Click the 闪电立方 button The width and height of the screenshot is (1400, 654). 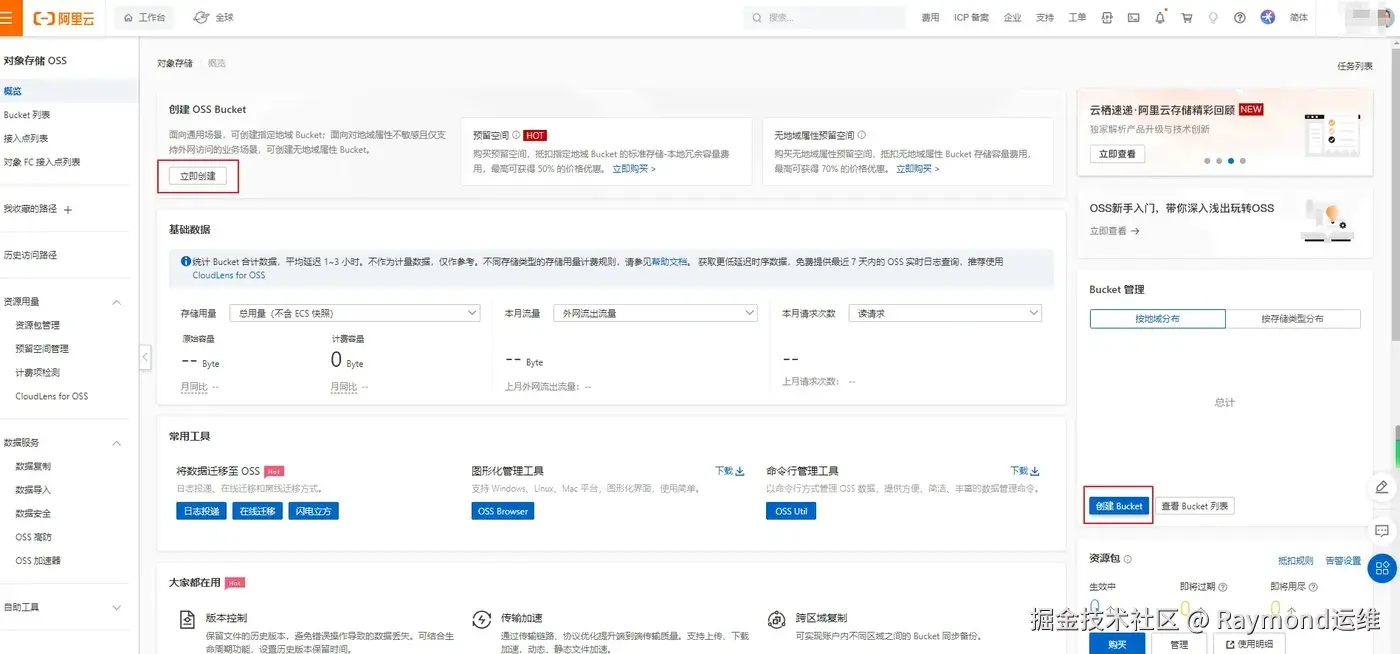click(314, 511)
